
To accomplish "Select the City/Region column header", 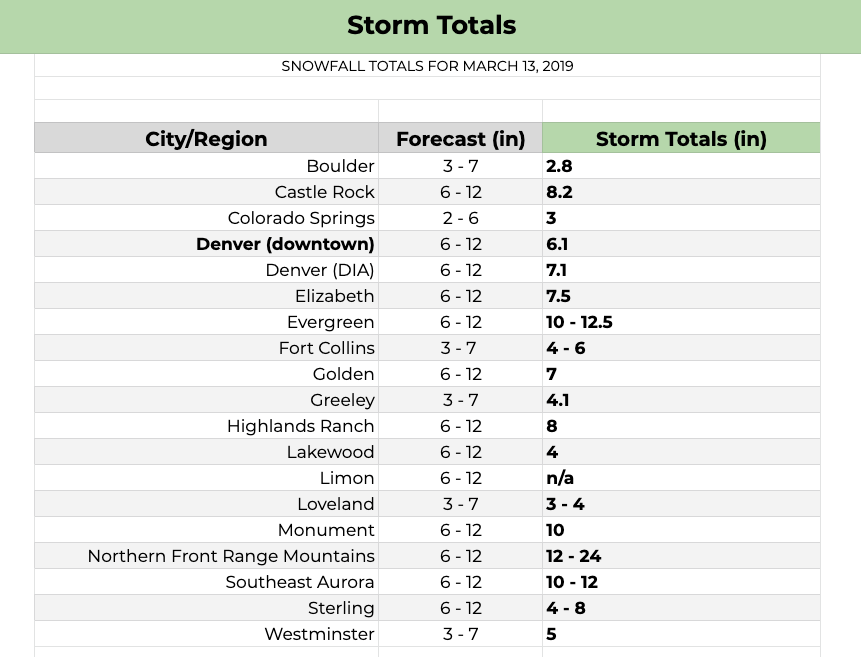I will click(x=206, y=138).
